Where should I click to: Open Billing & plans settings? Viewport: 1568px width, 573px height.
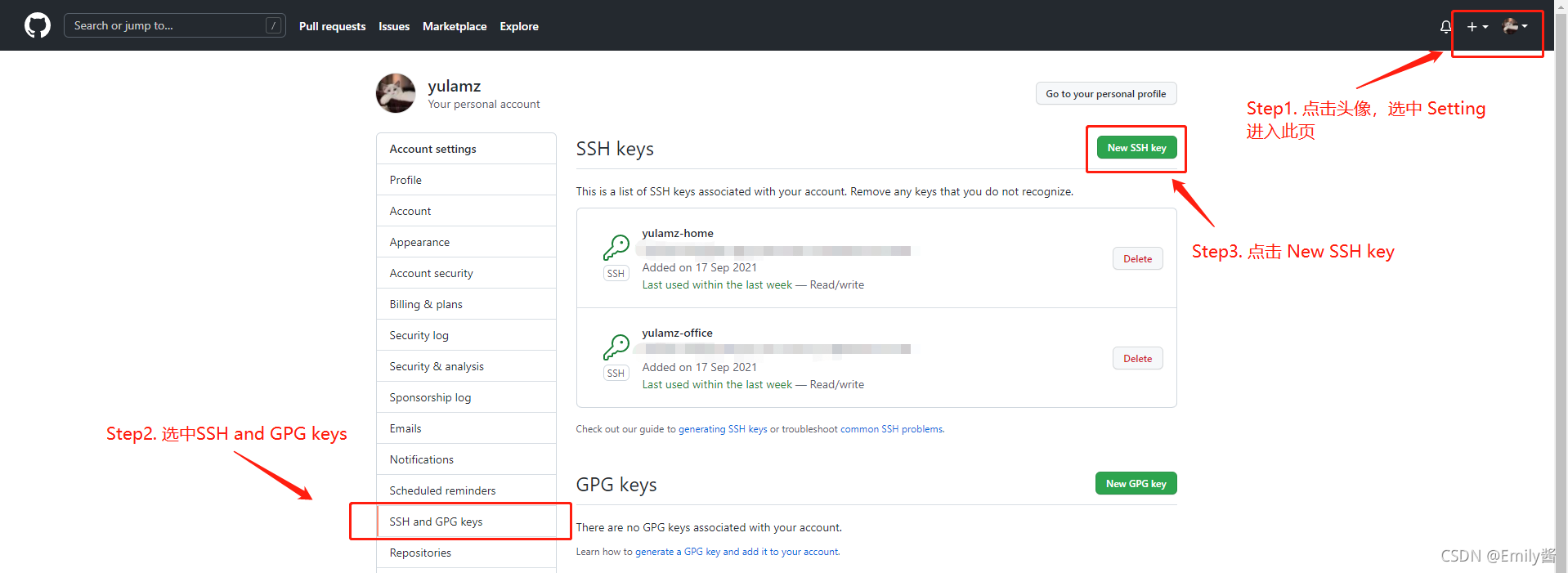[466, 304]
